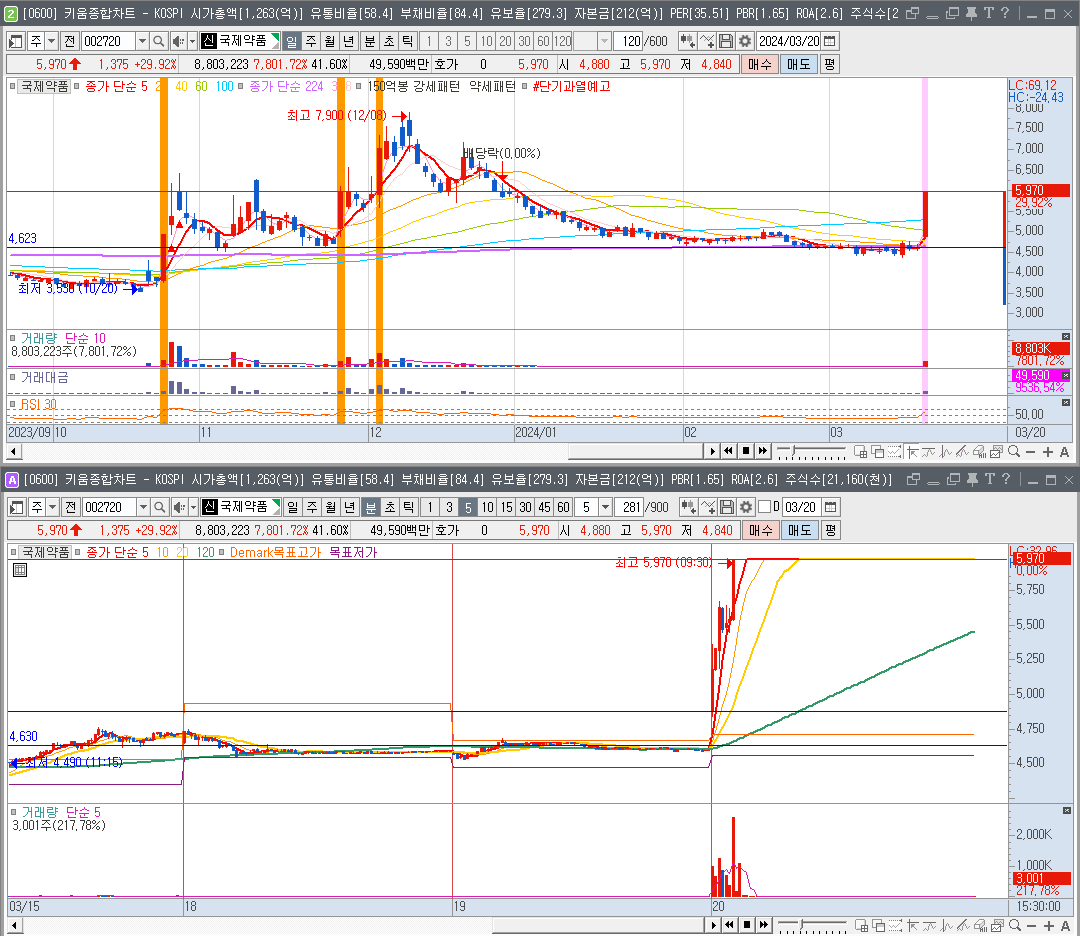Expand the 주 dropdown arrow in upper toolbar
Screen dimensions: 1080x936
tap(51, 41)
